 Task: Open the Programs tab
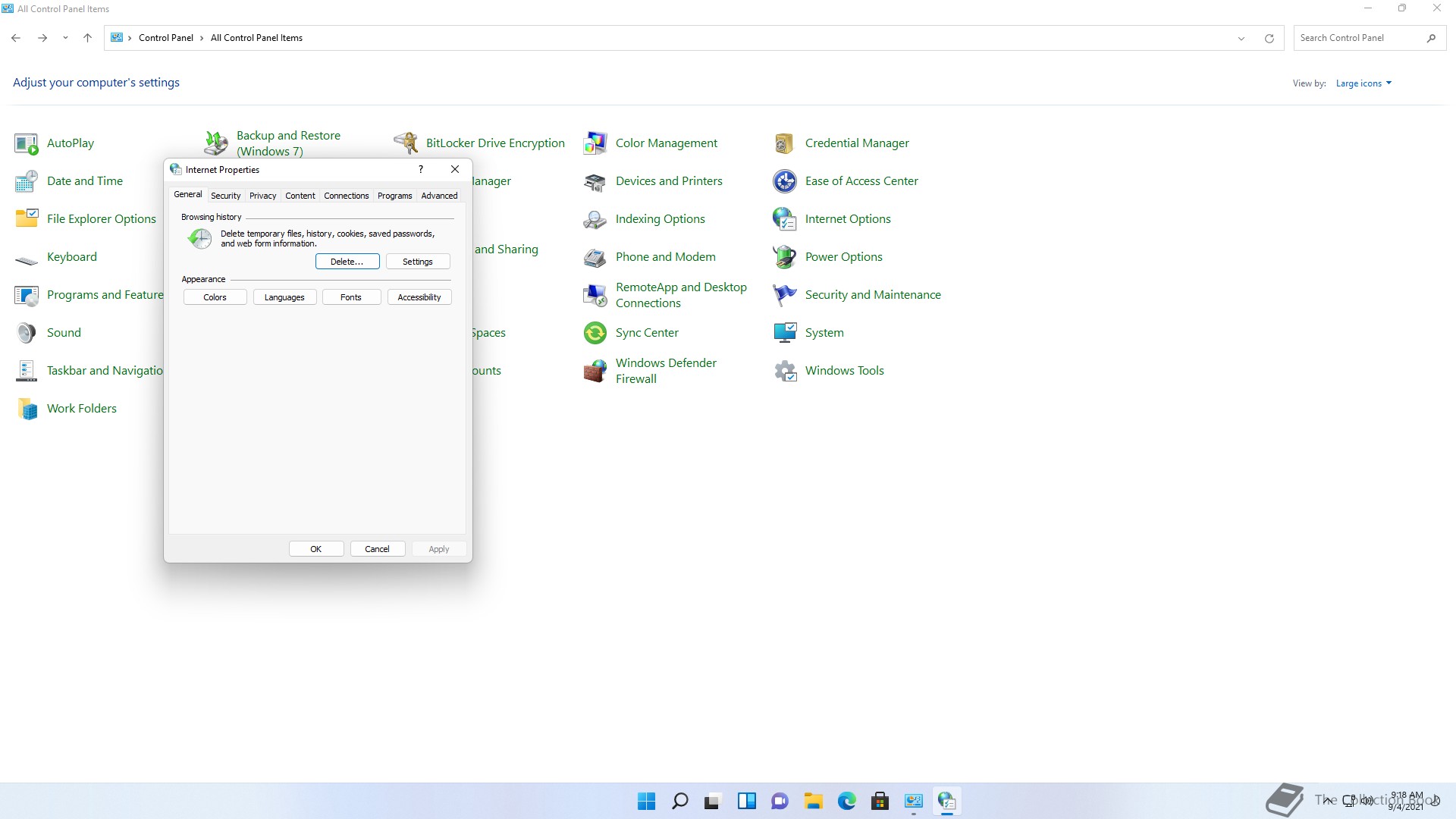point(394,196)
